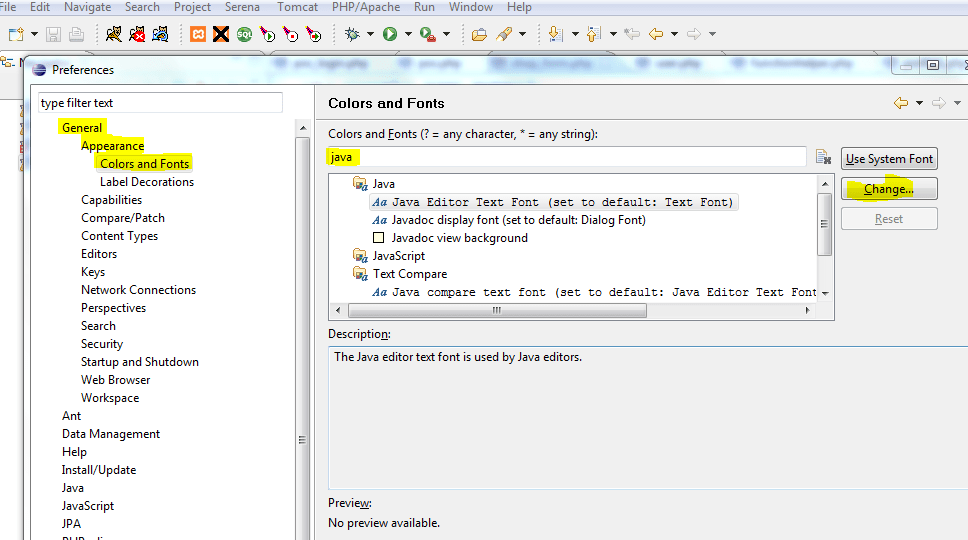Click the feather icon with restart arrow

(x=314, y=34)
